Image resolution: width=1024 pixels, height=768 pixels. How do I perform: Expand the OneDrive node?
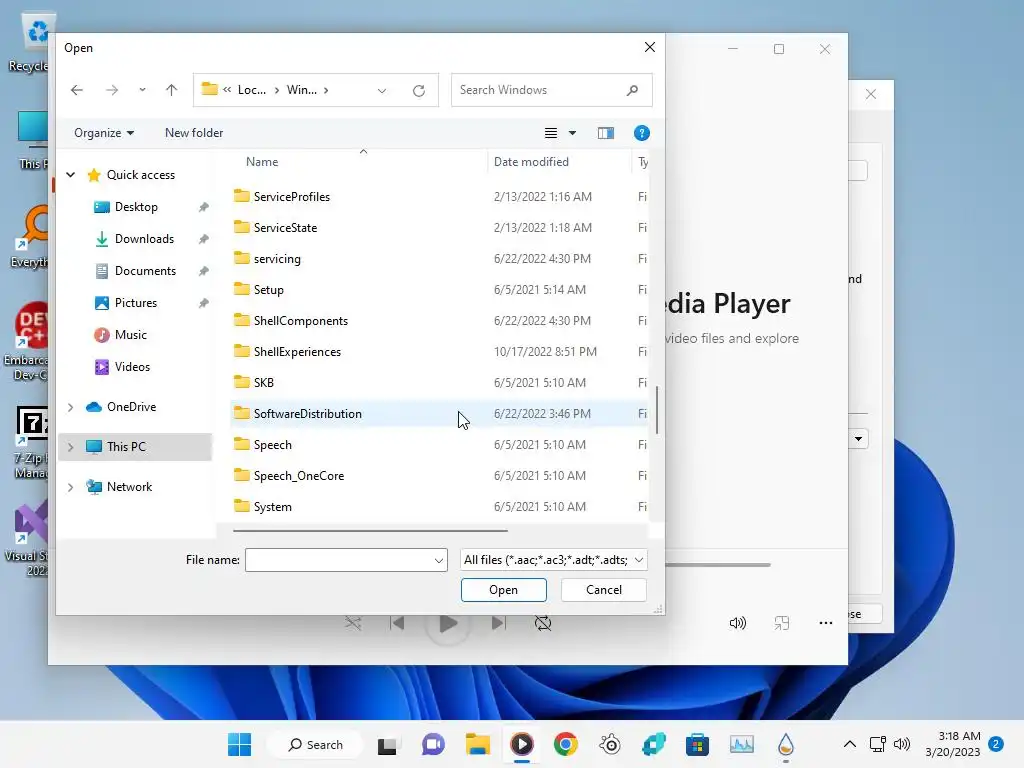71,407
